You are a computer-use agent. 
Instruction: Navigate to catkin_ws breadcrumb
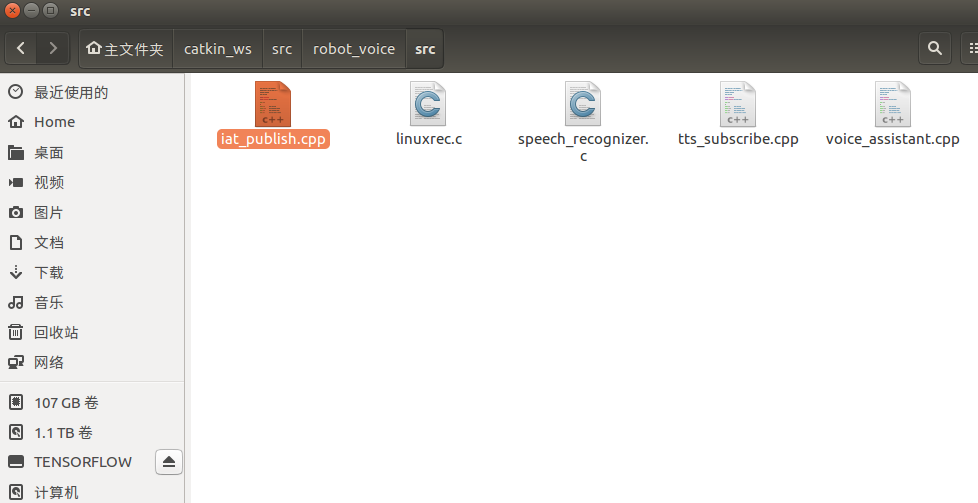point(218,49)
